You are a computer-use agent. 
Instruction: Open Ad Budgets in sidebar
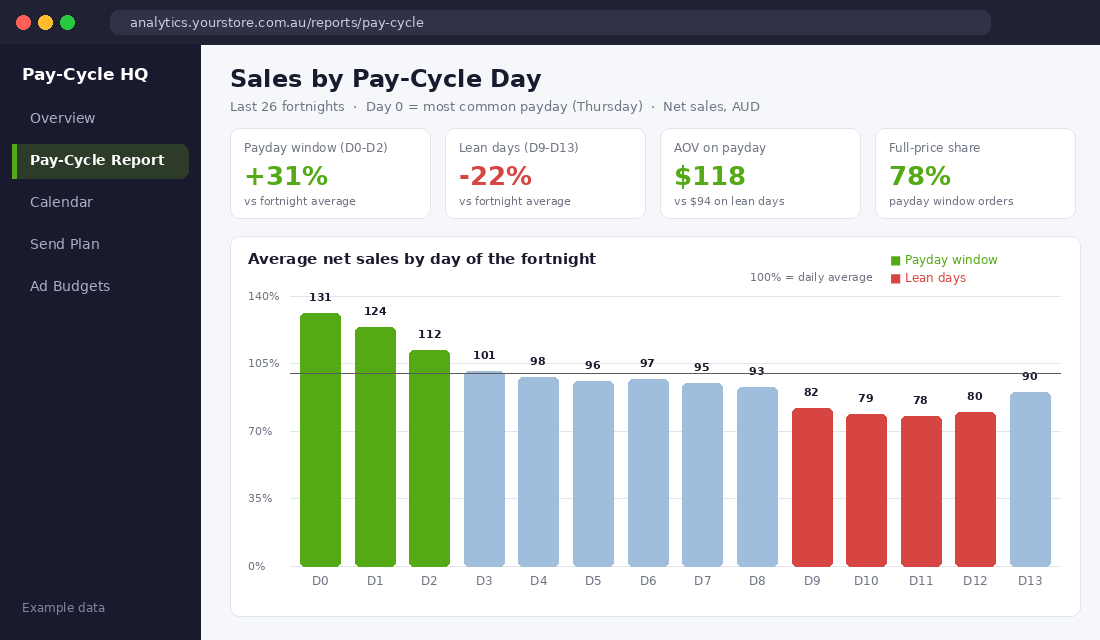[69, 286]
